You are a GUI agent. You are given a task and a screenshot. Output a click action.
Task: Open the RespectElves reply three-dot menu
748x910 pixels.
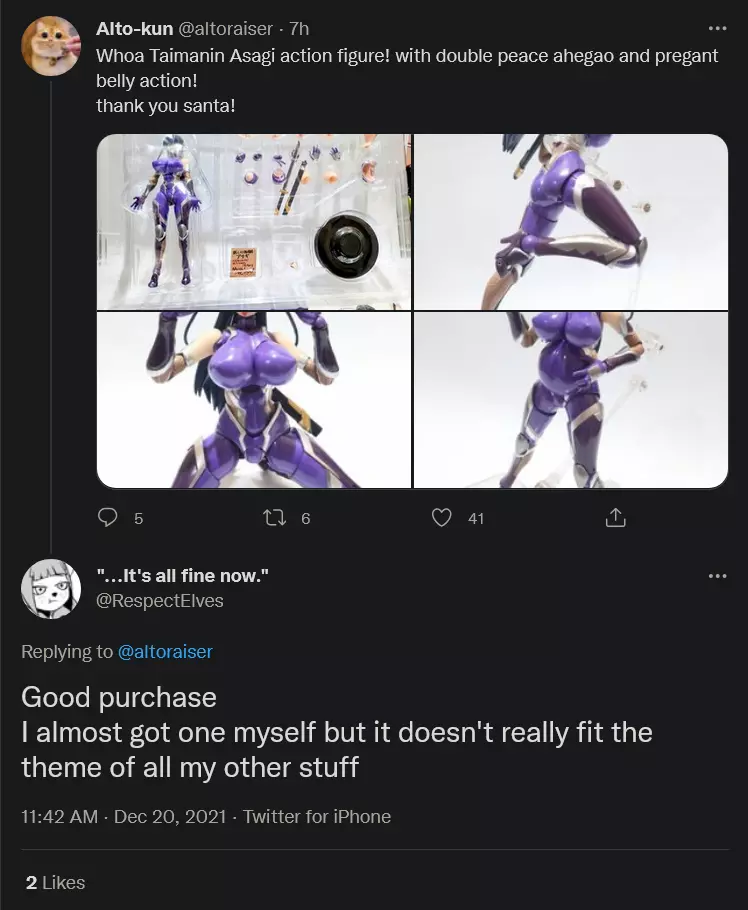[718, 576]
